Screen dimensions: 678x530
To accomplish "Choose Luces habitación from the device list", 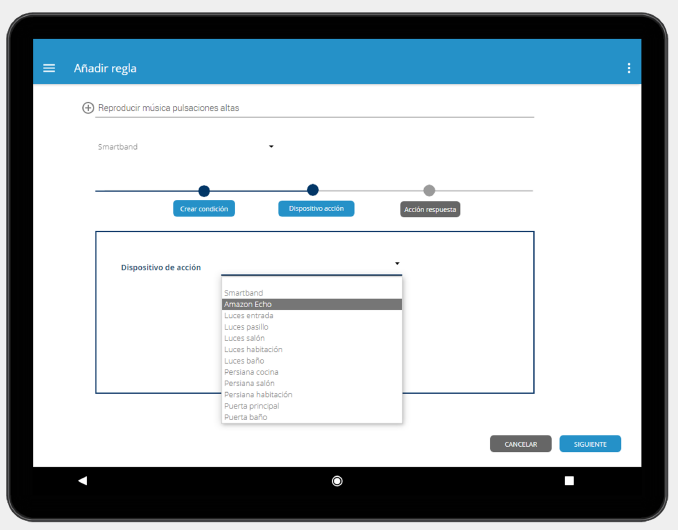I will click(312, 349).
